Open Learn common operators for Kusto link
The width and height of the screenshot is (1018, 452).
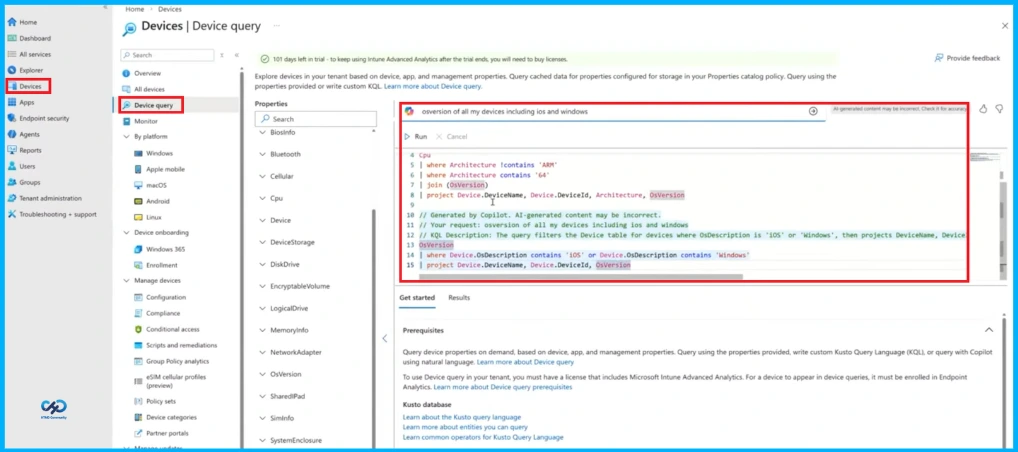(x=483, y=437)
